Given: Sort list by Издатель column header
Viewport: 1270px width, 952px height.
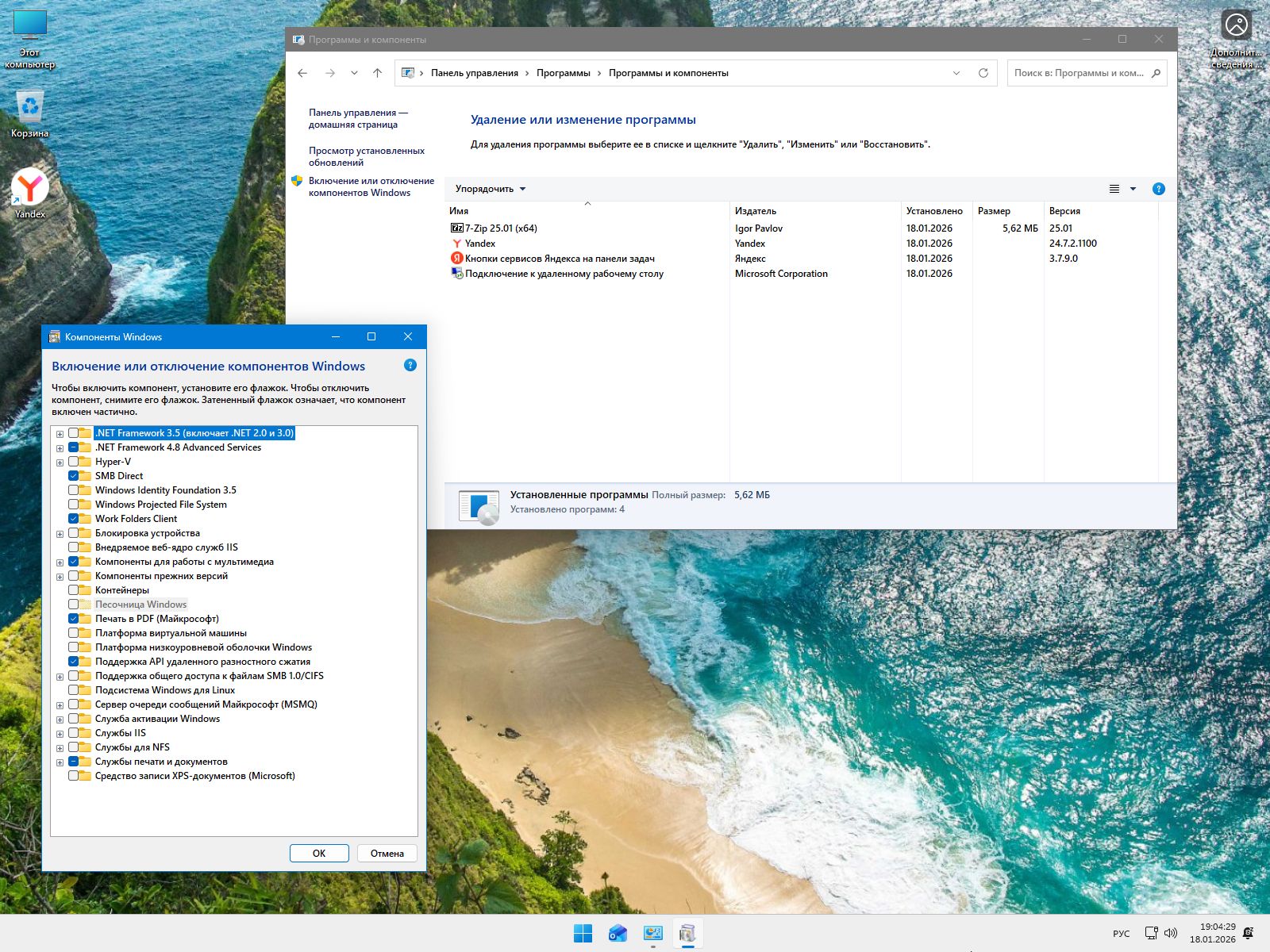Looking at the screenshot, I should coord(756,211).
